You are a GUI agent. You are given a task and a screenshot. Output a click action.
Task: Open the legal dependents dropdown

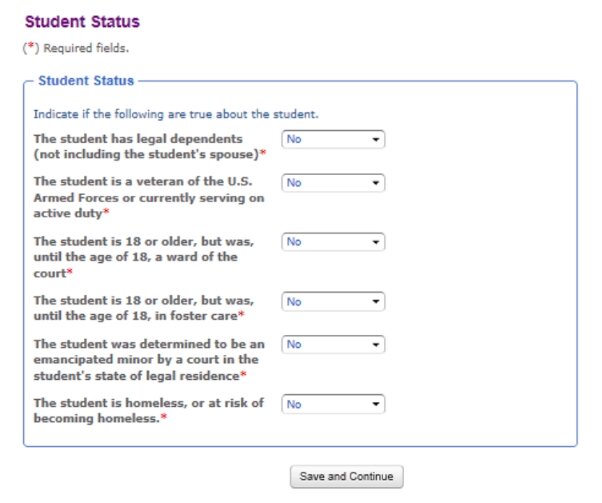(x=333, y=140)
